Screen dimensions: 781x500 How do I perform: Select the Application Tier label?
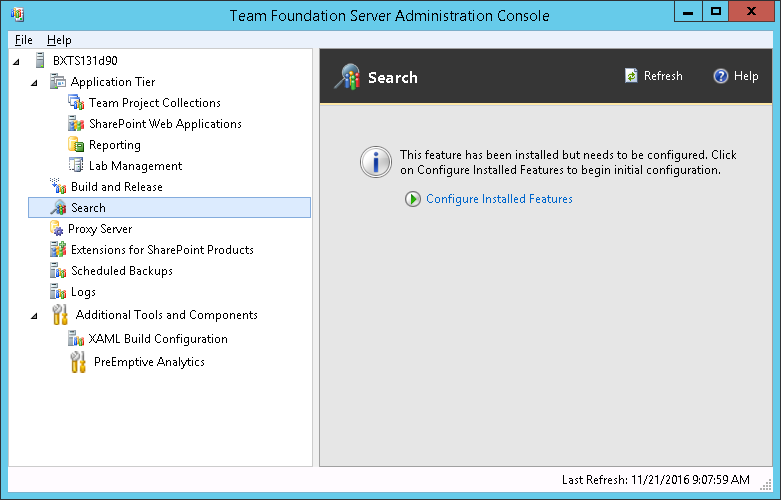pyautogui.click(x=113, y=82)
